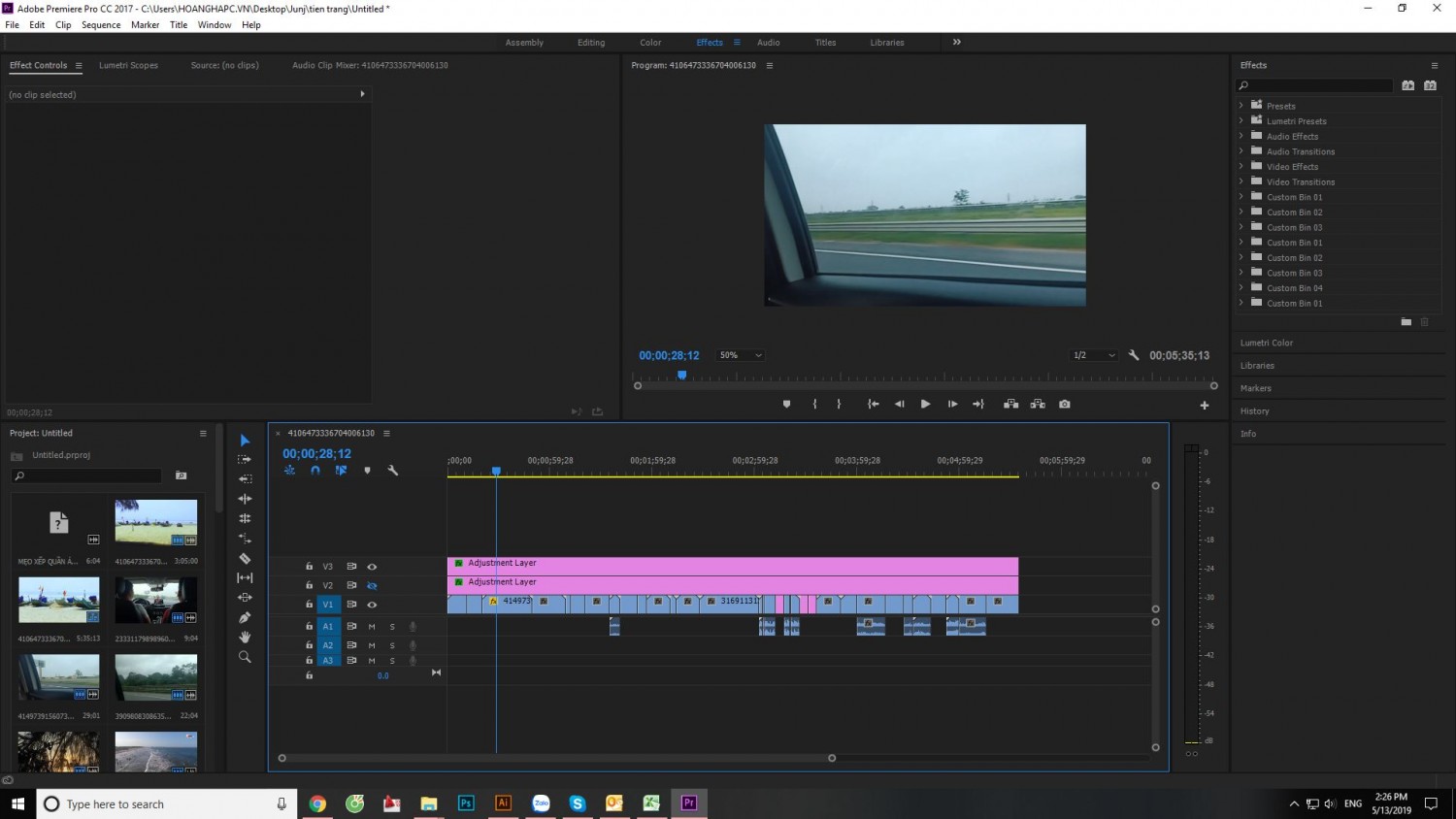
Task: Open the Lumetri Color panel
Action: 1267,343
